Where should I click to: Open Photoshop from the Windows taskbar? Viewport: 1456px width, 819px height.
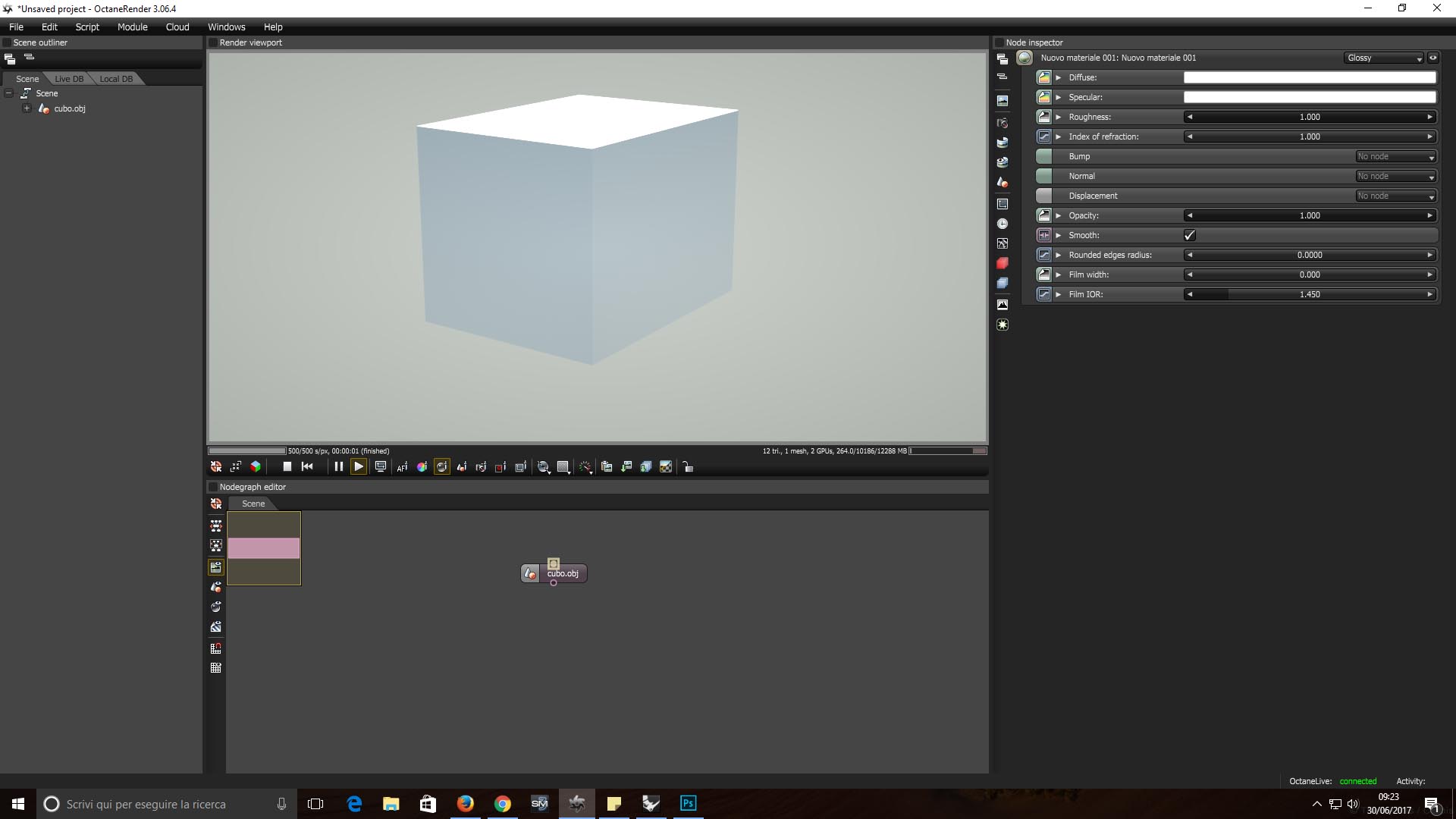(688, 803)
